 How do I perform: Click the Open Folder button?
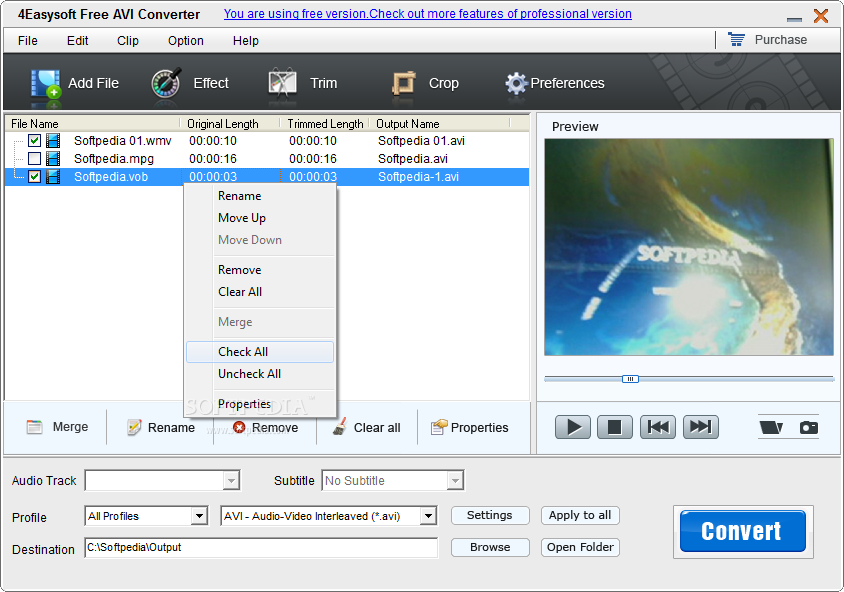(x=580, y=547)
